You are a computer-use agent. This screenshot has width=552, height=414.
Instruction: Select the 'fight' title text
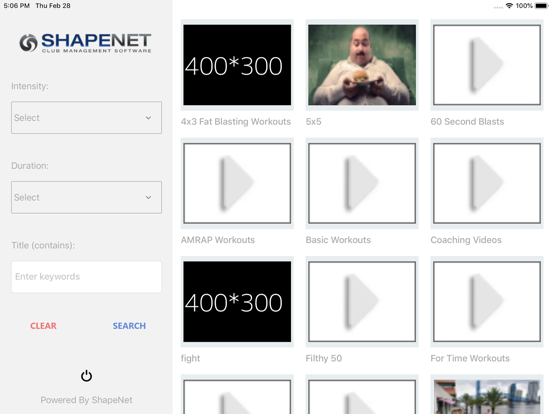pyautogui.click(x=190, y=358)
